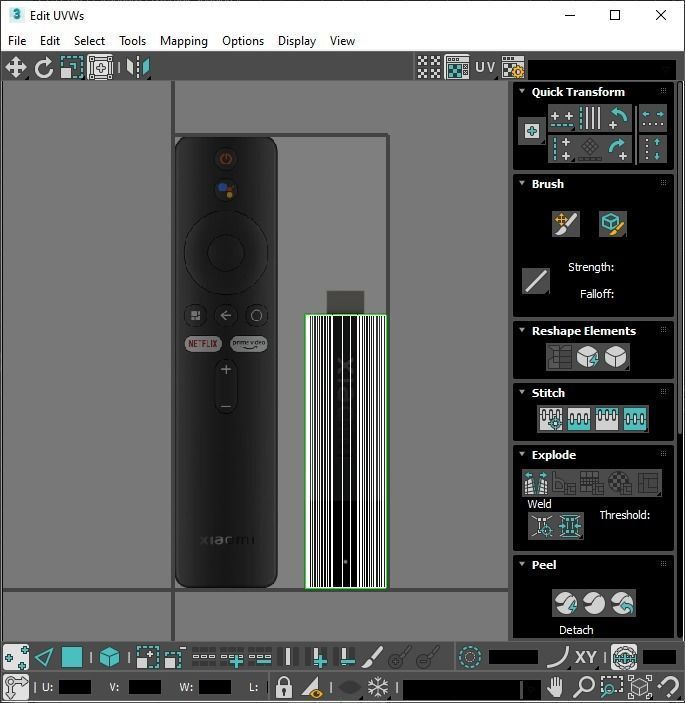Collapse the Peel rollout
The width and height of the screenshot is (685, 703).
pyautogui.click(x=522, y=564)
